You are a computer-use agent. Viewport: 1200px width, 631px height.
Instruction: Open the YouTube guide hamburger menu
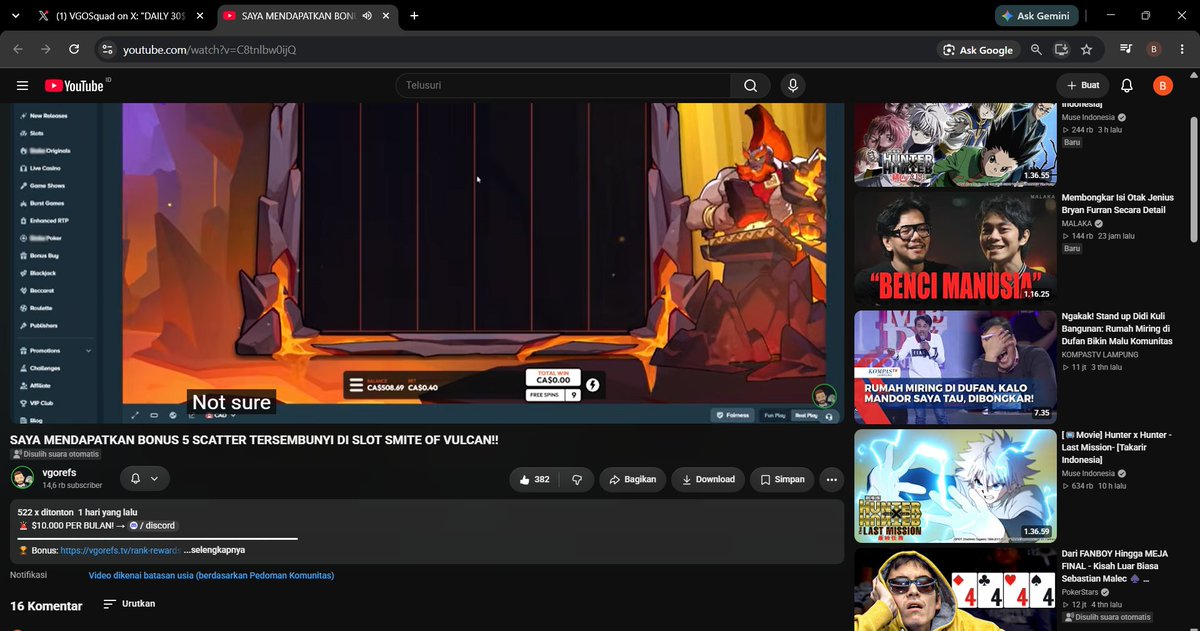(x=22, y=86)
